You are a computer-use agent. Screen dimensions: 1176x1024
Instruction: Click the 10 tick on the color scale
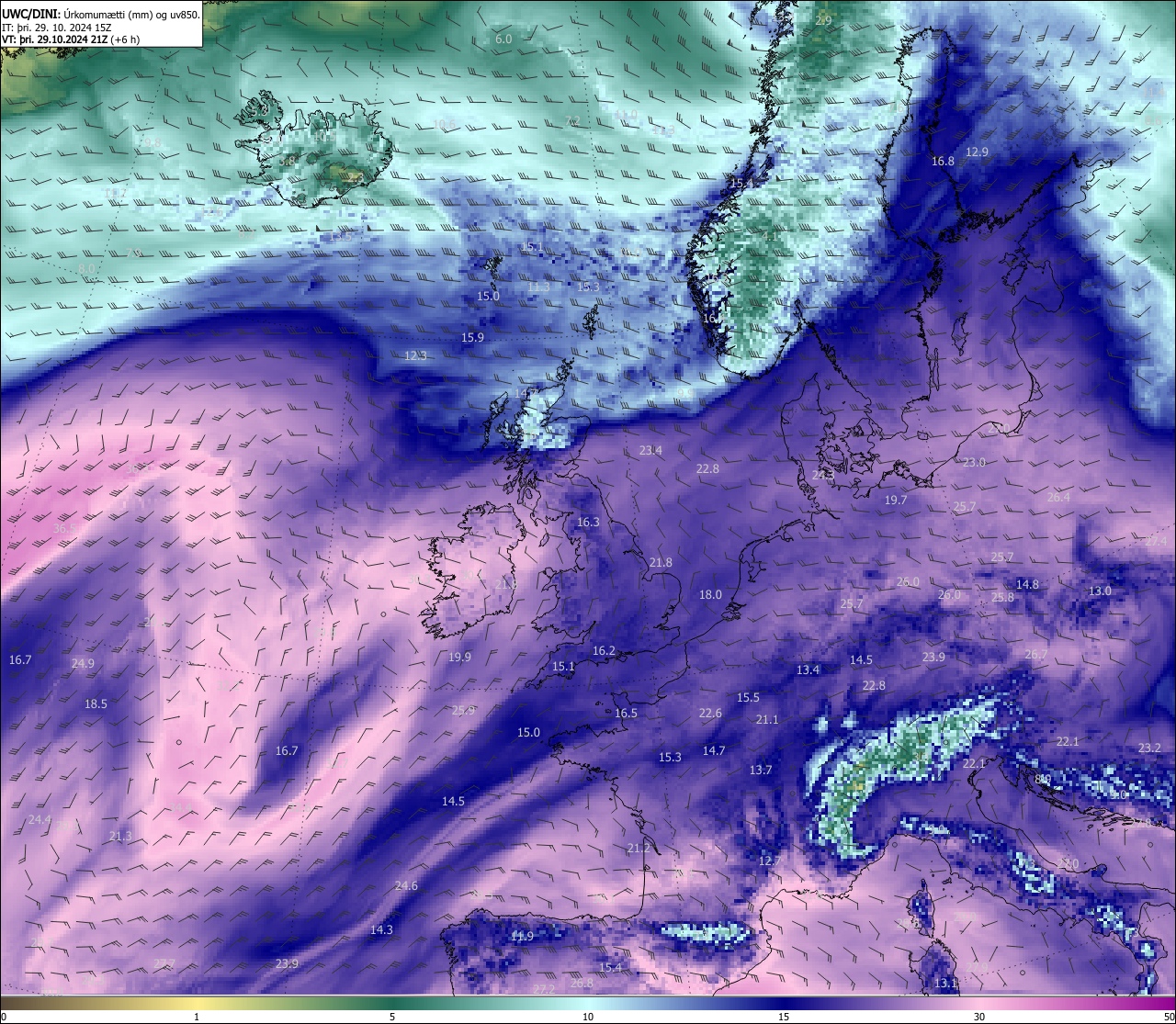588,1016
